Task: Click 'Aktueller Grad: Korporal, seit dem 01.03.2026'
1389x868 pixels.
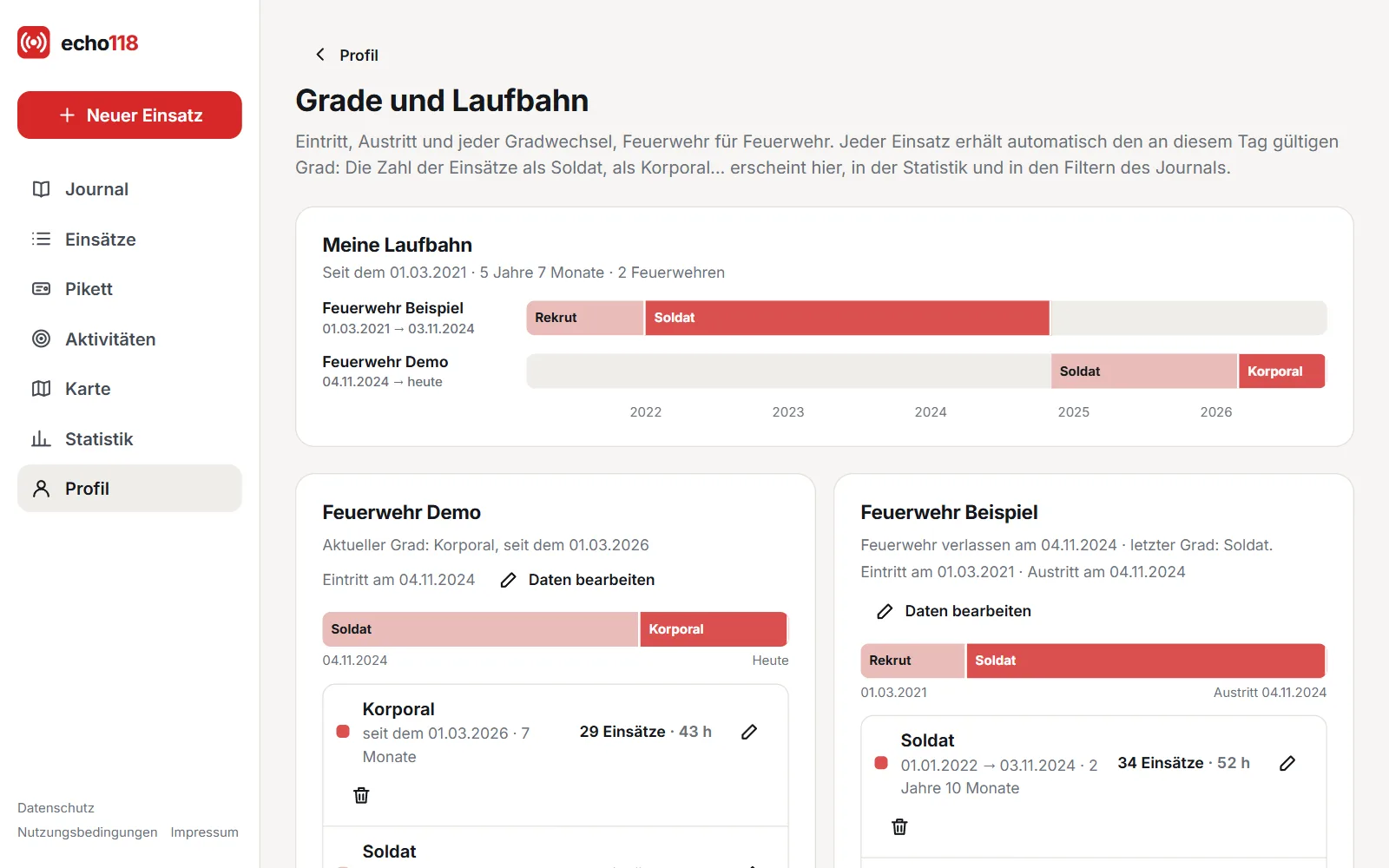Action: click(x=486, y=545)
